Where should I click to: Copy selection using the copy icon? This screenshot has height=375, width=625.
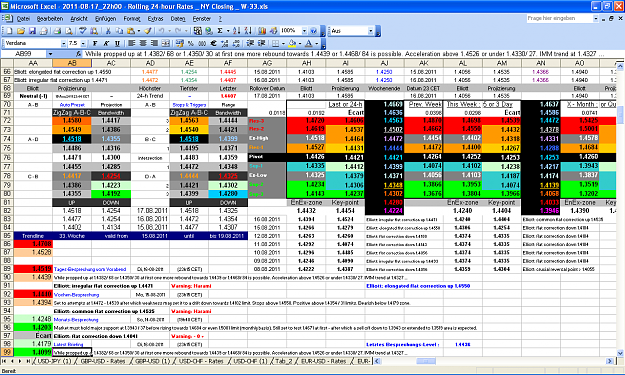[119, 31]
